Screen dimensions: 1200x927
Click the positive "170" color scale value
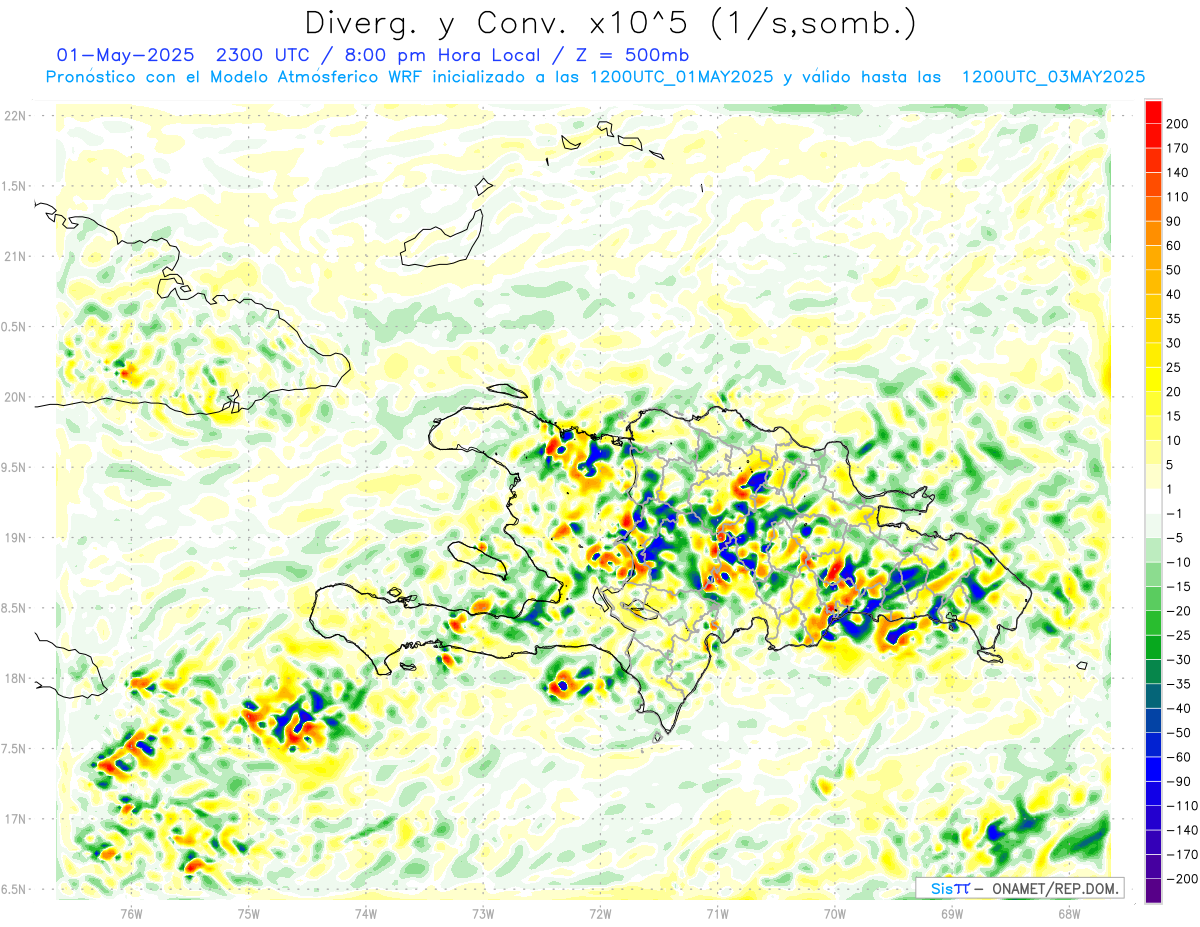1177,148
